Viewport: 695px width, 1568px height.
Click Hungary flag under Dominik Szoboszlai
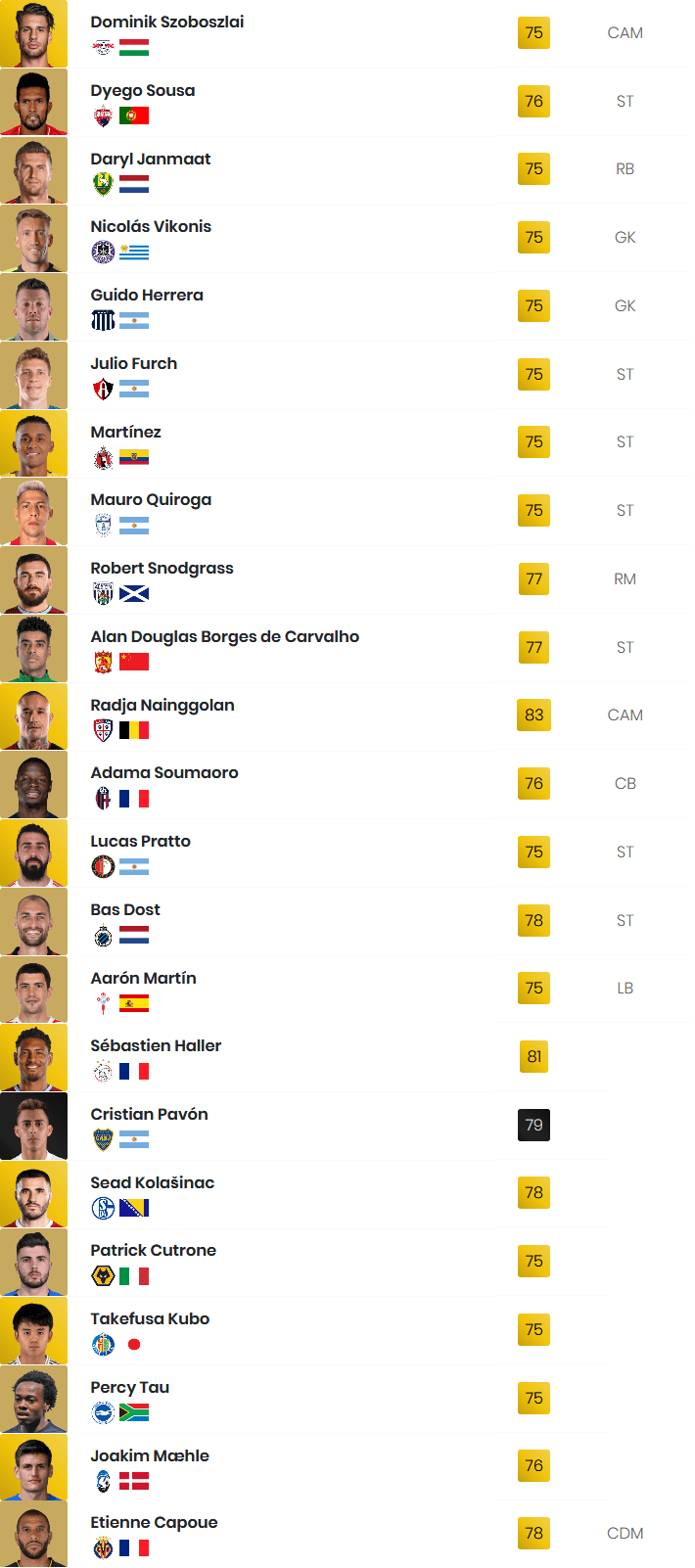pos(134,47)
